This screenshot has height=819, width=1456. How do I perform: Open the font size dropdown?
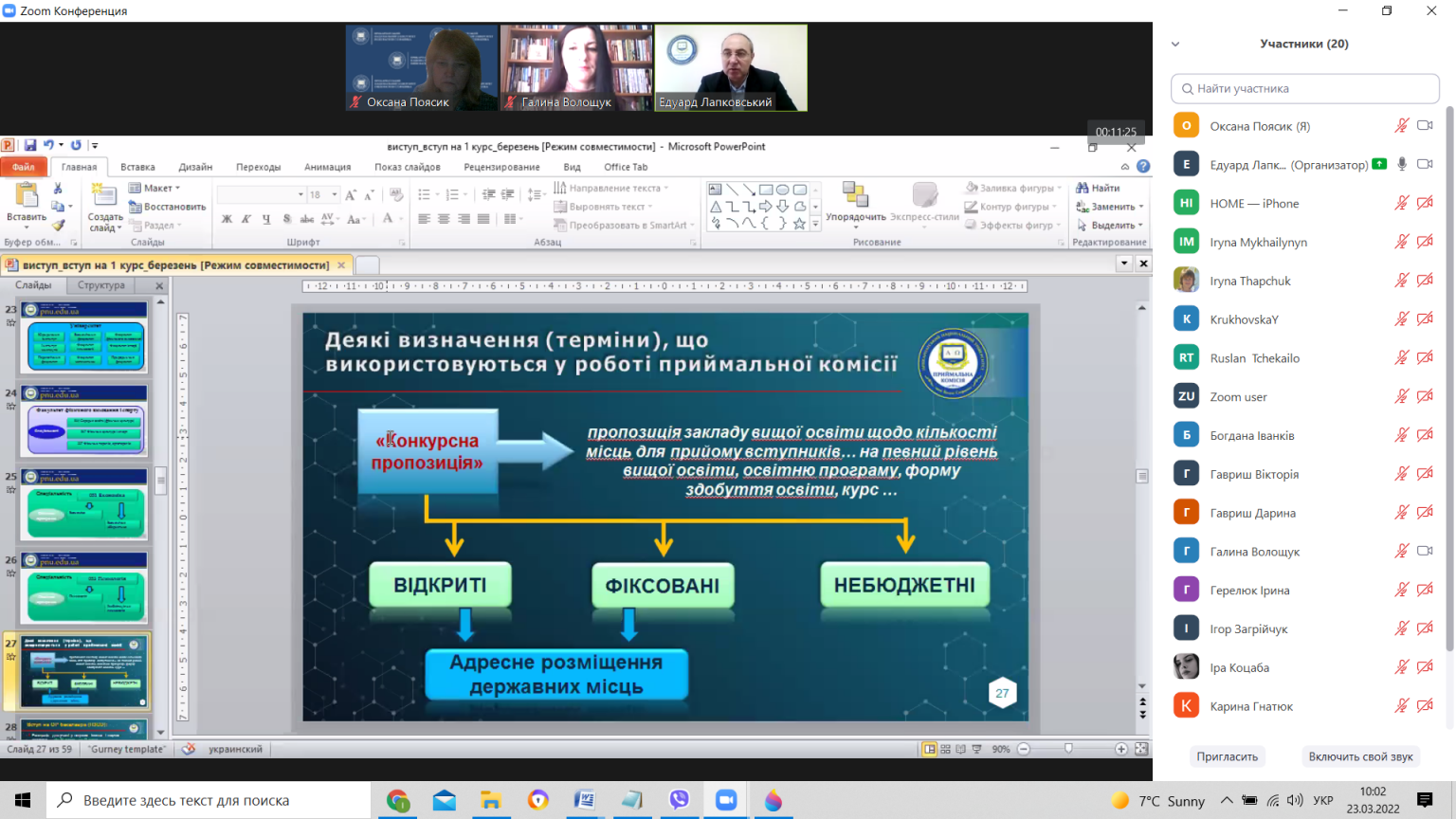tap(335, 194)
